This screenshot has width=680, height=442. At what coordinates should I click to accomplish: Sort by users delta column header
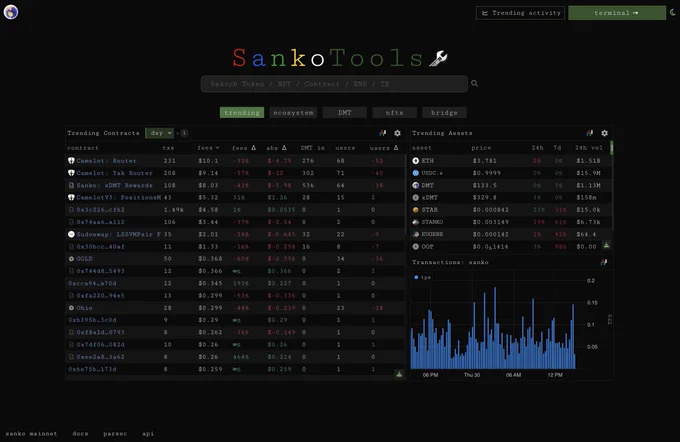click(384, 148)
